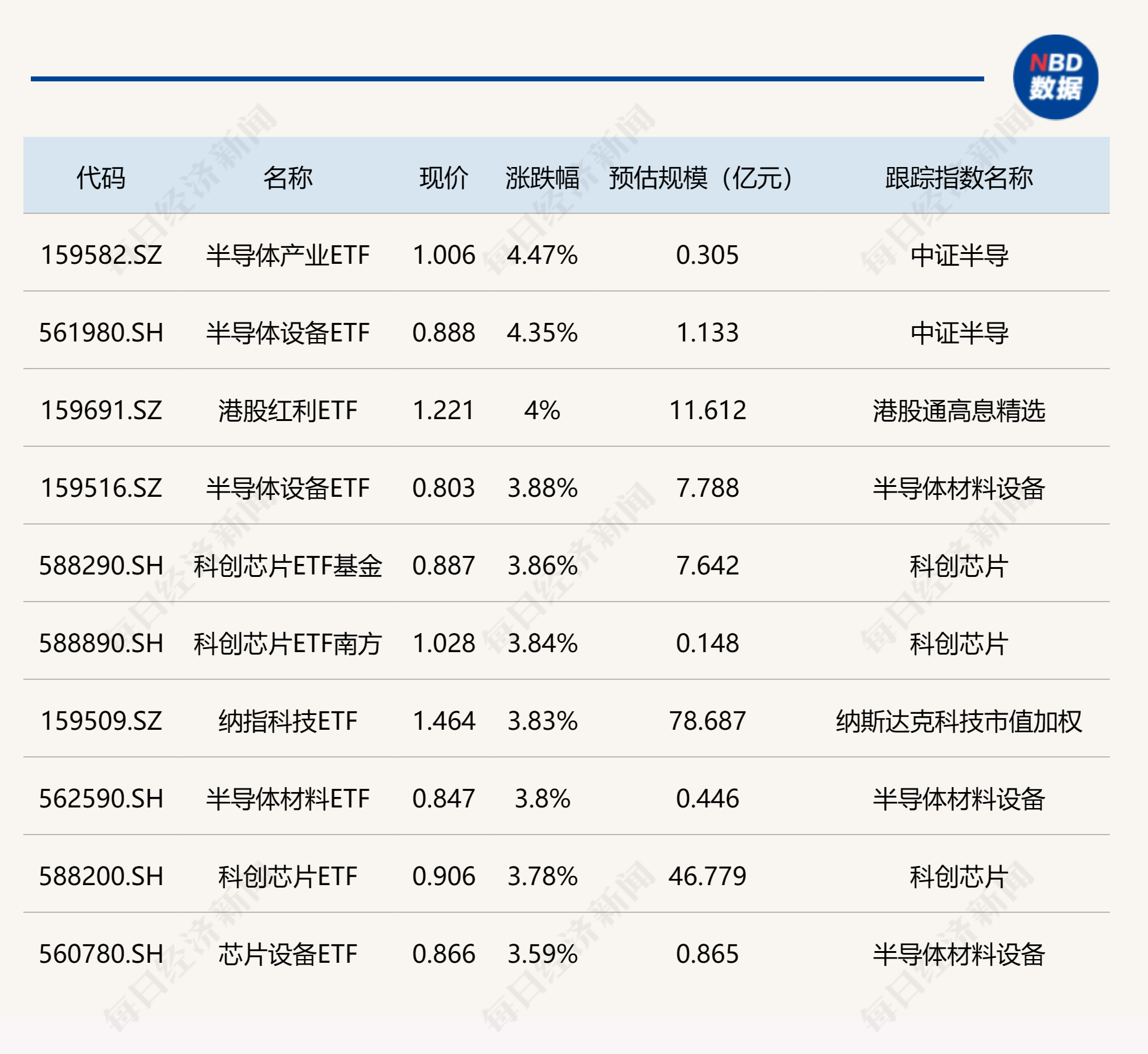Viewport: 1148px width, 1054px height.
Task: Click price 1.028
Action: tap(444, 643)
